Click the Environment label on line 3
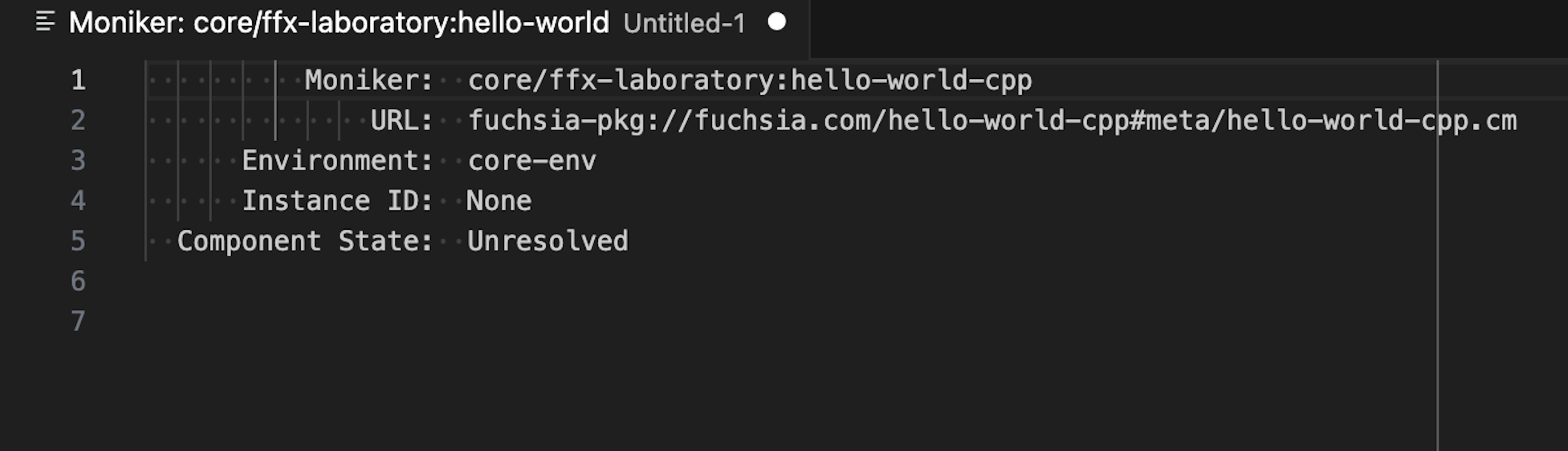The height and width of the screenshot is (451, 1568). coord(337,160)
